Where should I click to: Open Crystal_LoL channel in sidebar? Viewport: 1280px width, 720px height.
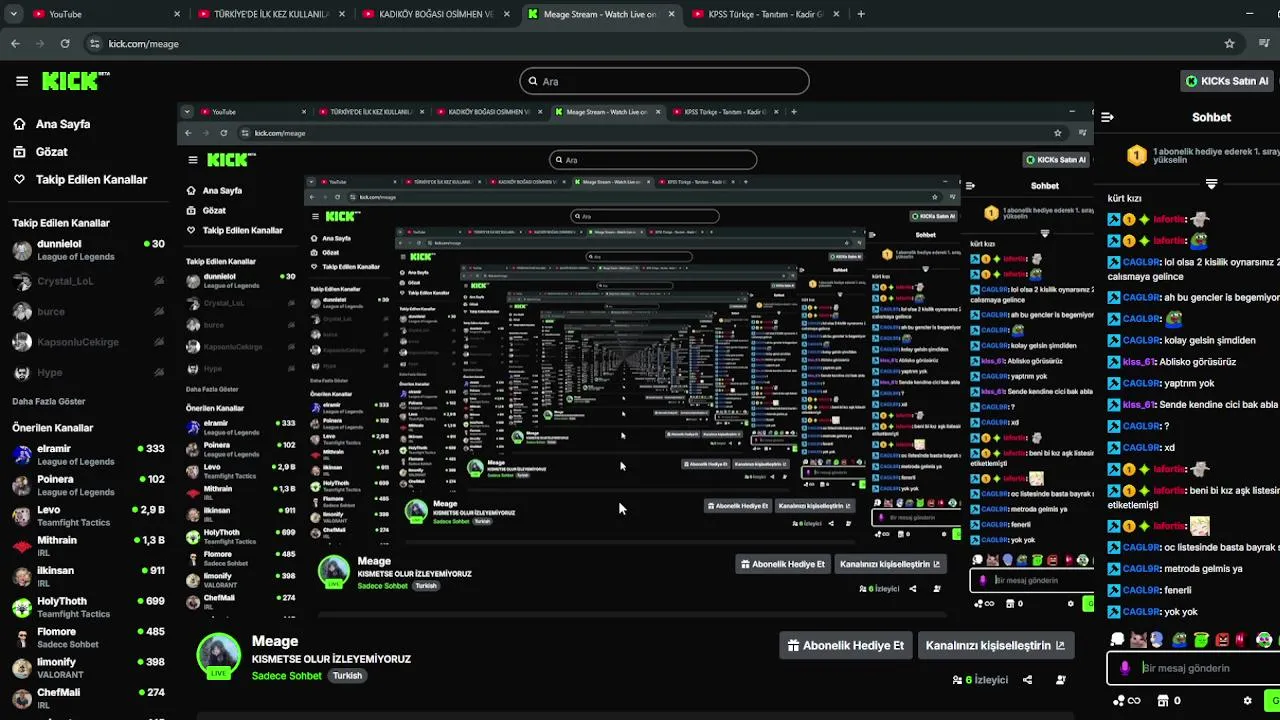click(x=88, y=281)
